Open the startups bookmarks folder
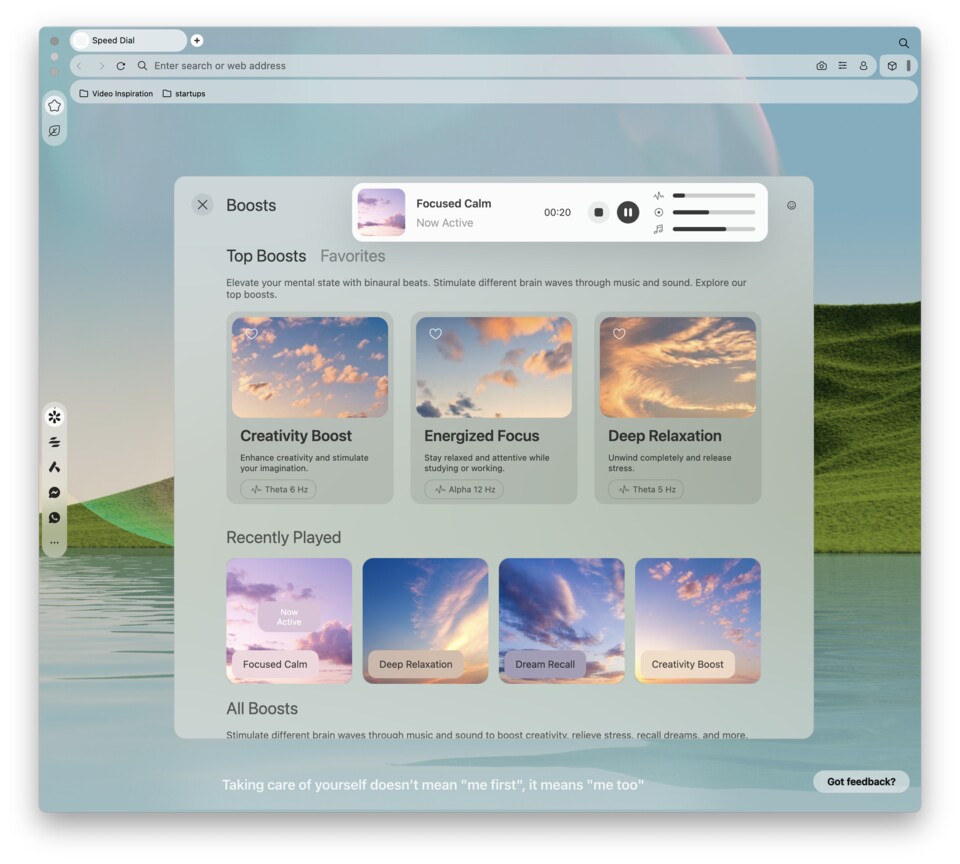The width and height of the screenshot is (960, 864). coord(184,94)
